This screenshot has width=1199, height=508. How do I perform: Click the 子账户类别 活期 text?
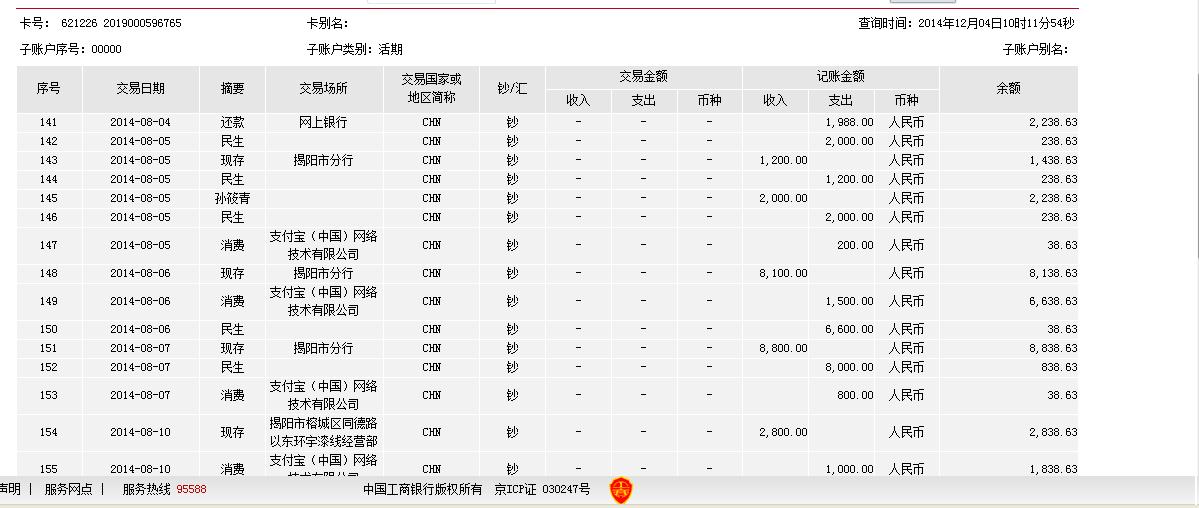click(355, 50)
